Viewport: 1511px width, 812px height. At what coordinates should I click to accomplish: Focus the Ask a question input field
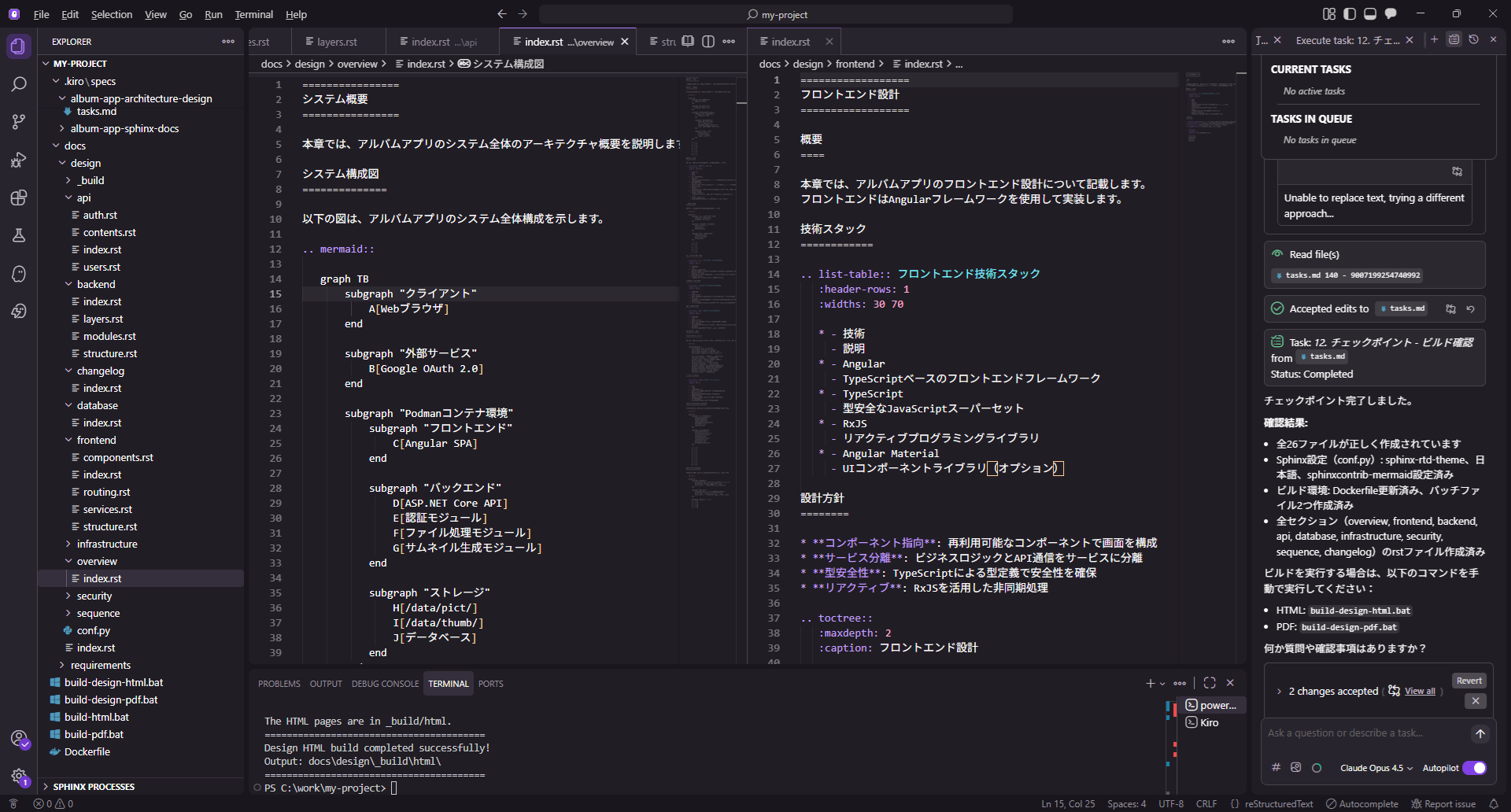tap(1365, 733)
